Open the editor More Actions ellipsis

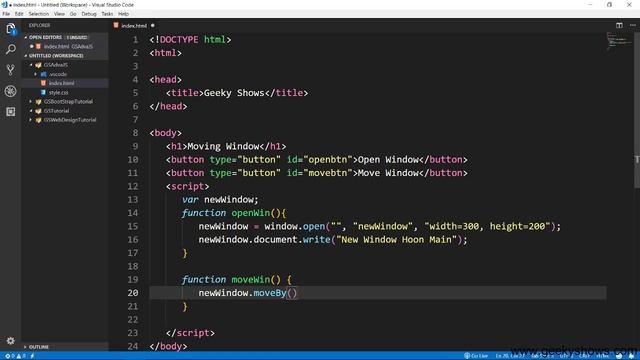point(632,25)
